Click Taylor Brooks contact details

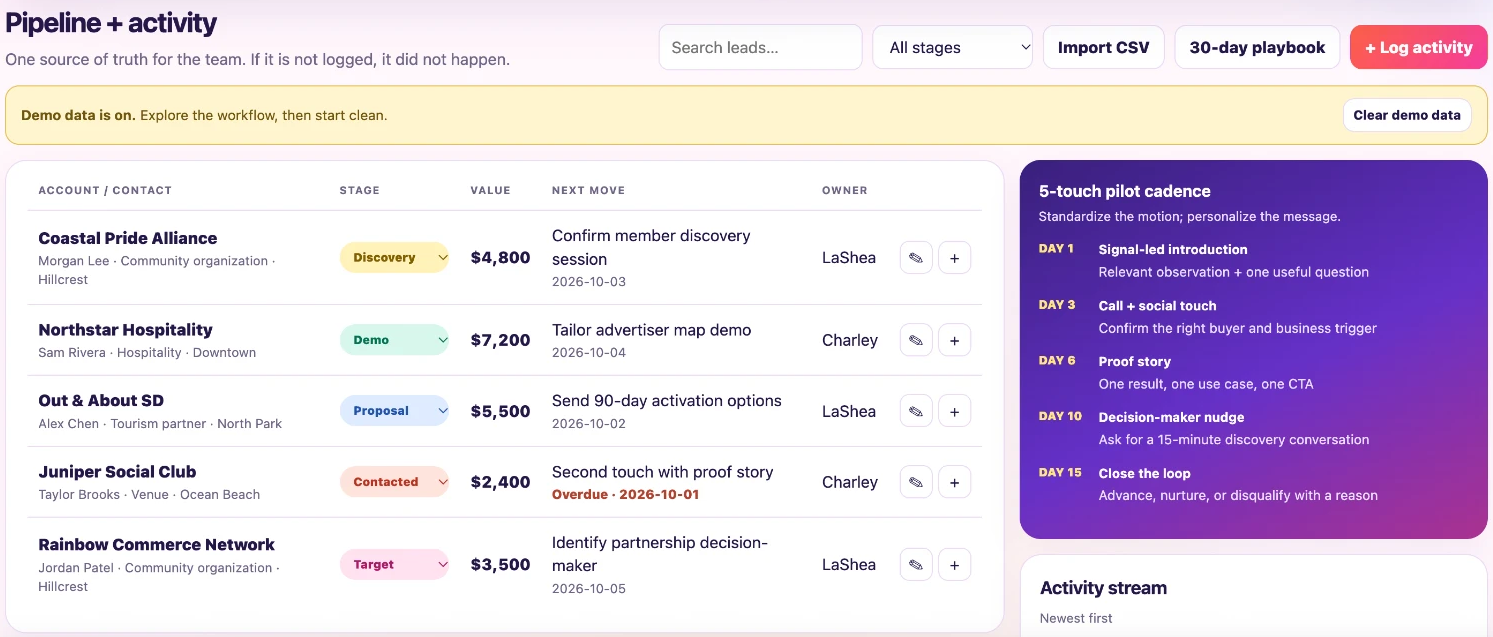point(149,495)
